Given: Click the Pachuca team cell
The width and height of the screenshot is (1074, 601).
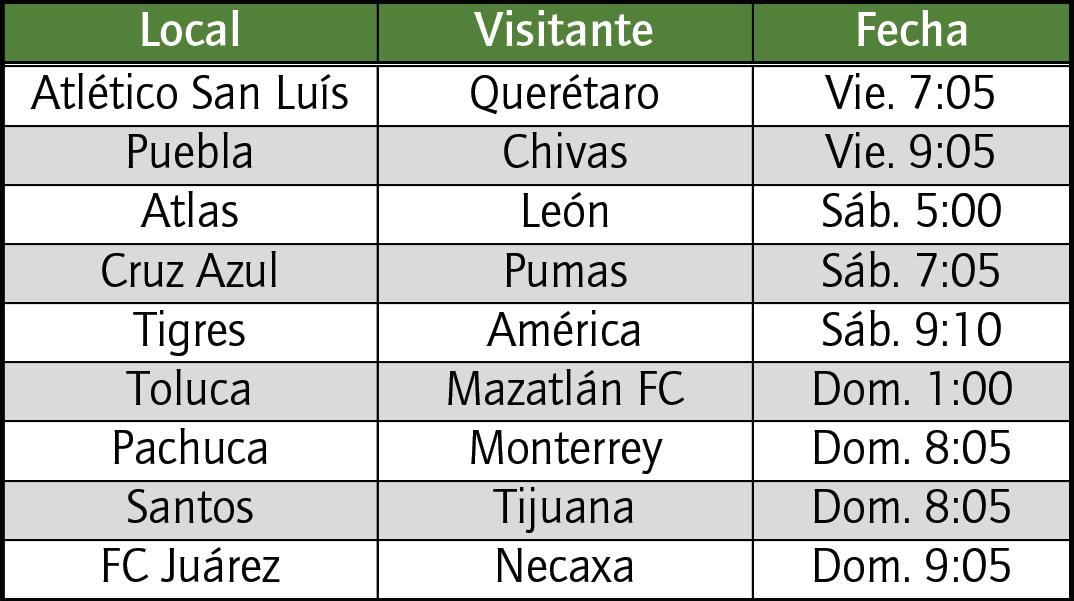Looking at the screenshot, I should 190,451.
